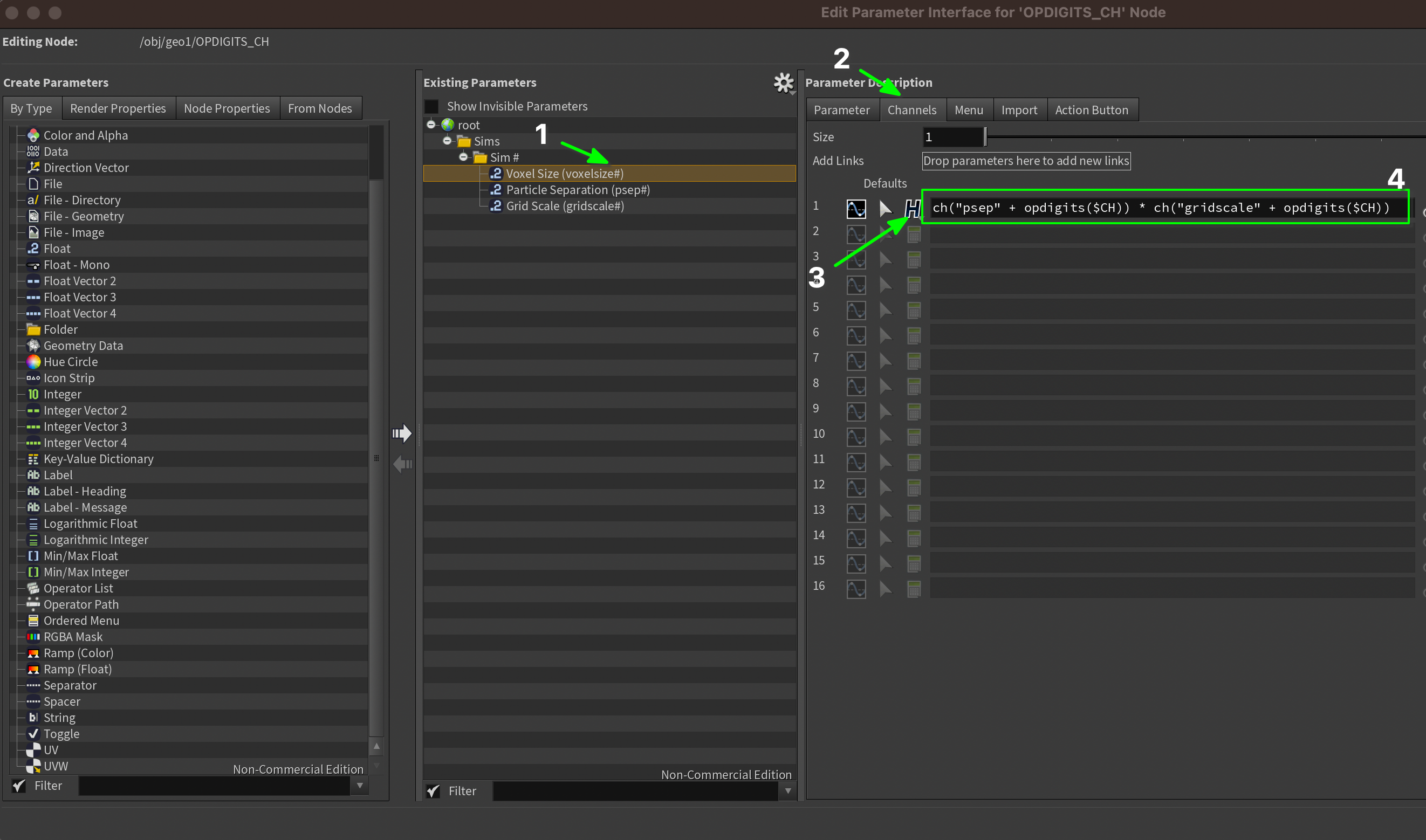This screenshot has height=840, width=1426.
Task: Collapse the Sims folder
Action: click(447, 141)
